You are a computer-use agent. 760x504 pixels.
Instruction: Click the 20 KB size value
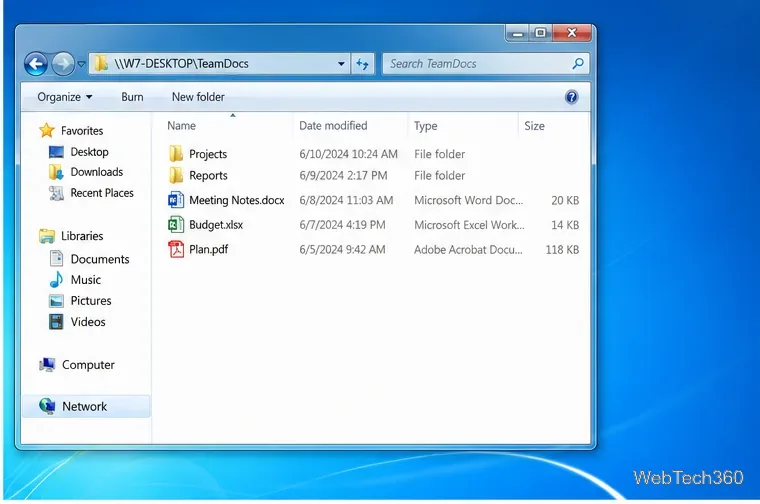coord(565,200)
